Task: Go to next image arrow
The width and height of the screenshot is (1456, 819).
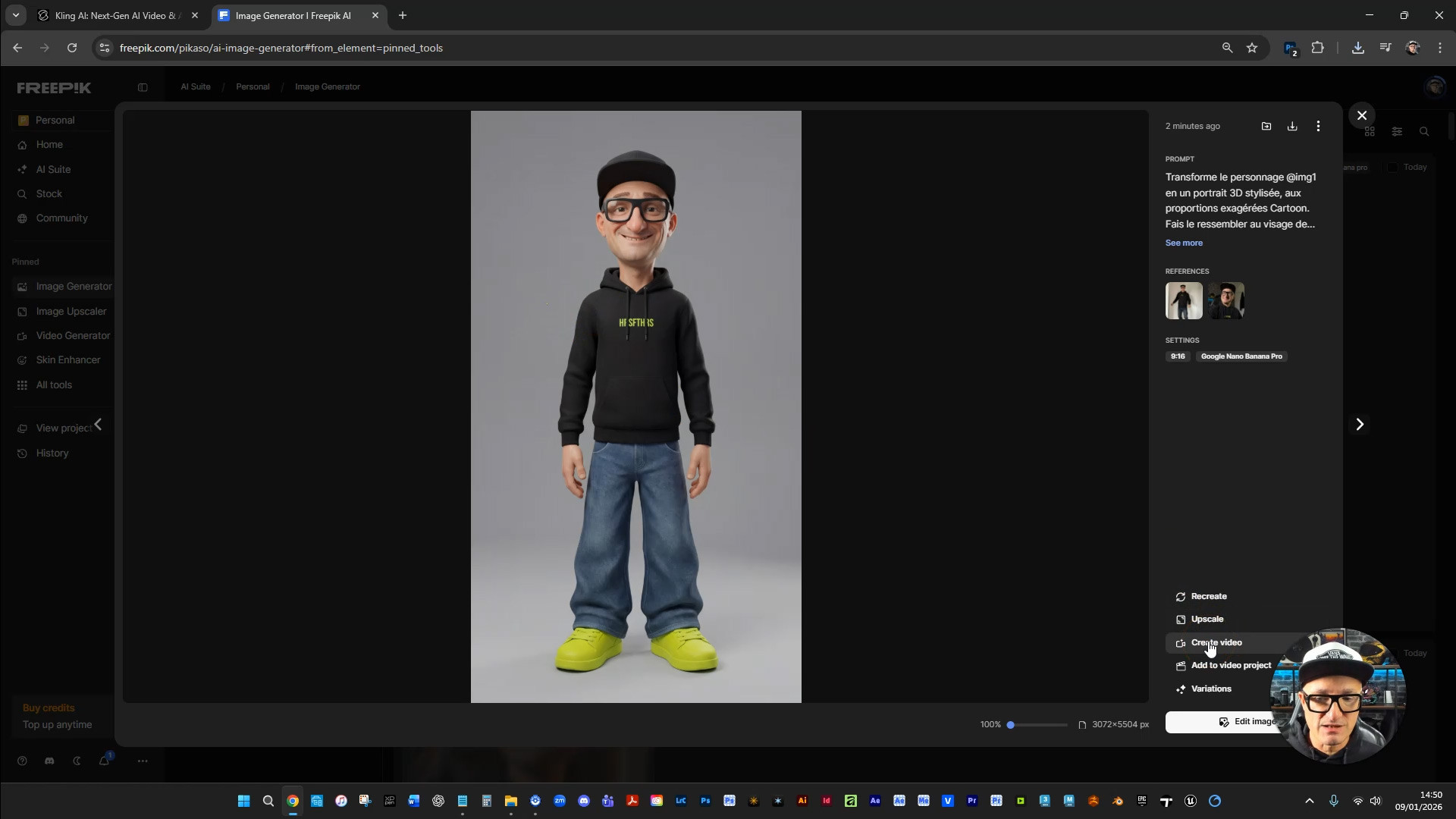Action: pos(1360,425)
